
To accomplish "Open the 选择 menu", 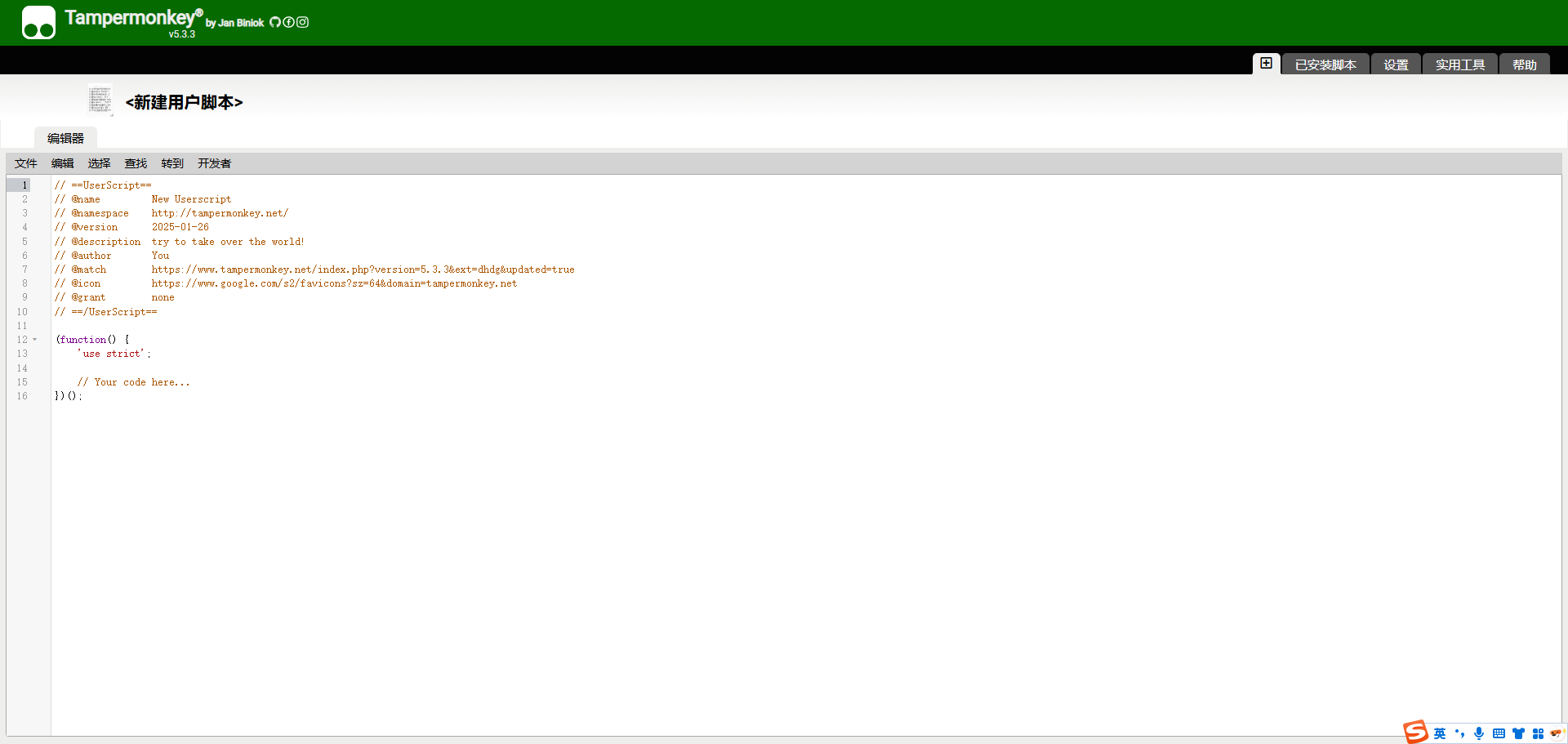I will (x=100, y=163).
